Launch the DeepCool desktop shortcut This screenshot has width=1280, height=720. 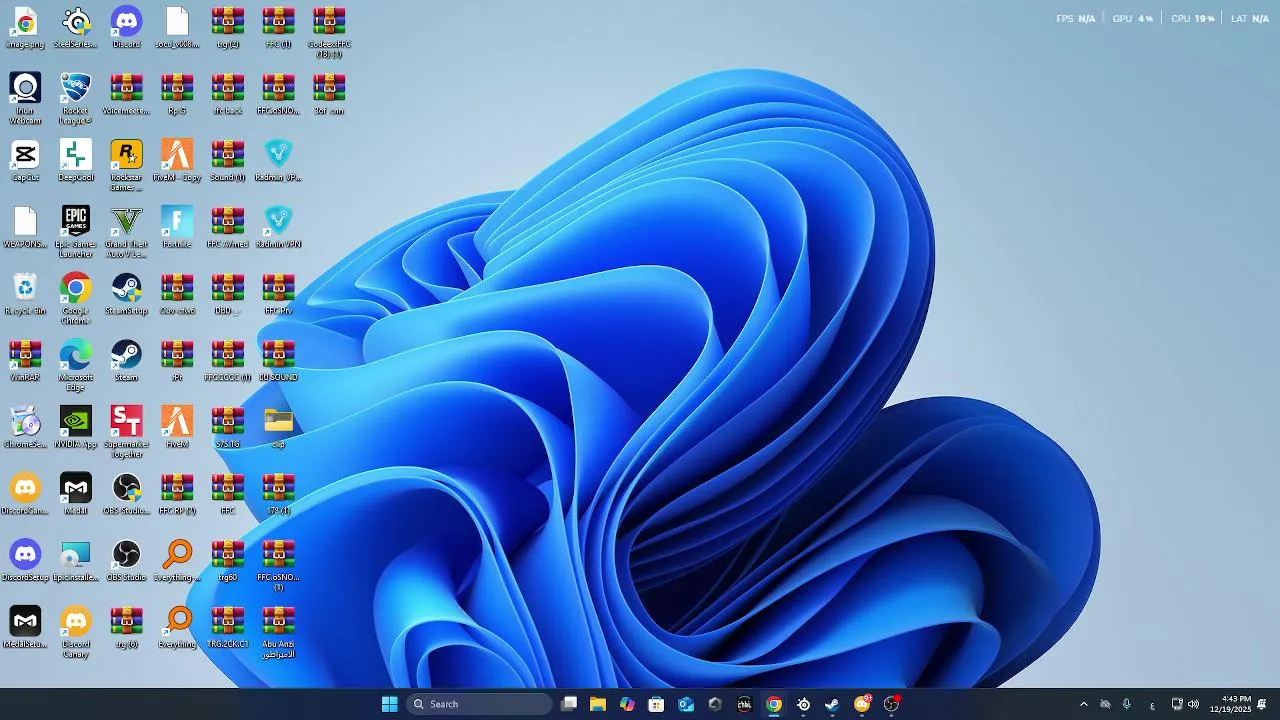75,160
